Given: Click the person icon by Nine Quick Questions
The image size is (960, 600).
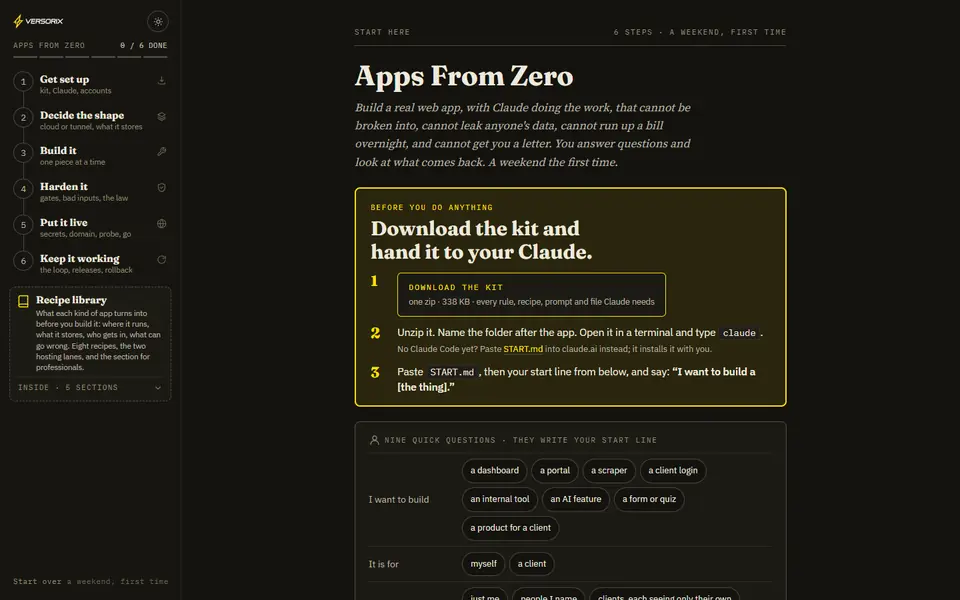Looking at the screenshot, I should (374, 440).
